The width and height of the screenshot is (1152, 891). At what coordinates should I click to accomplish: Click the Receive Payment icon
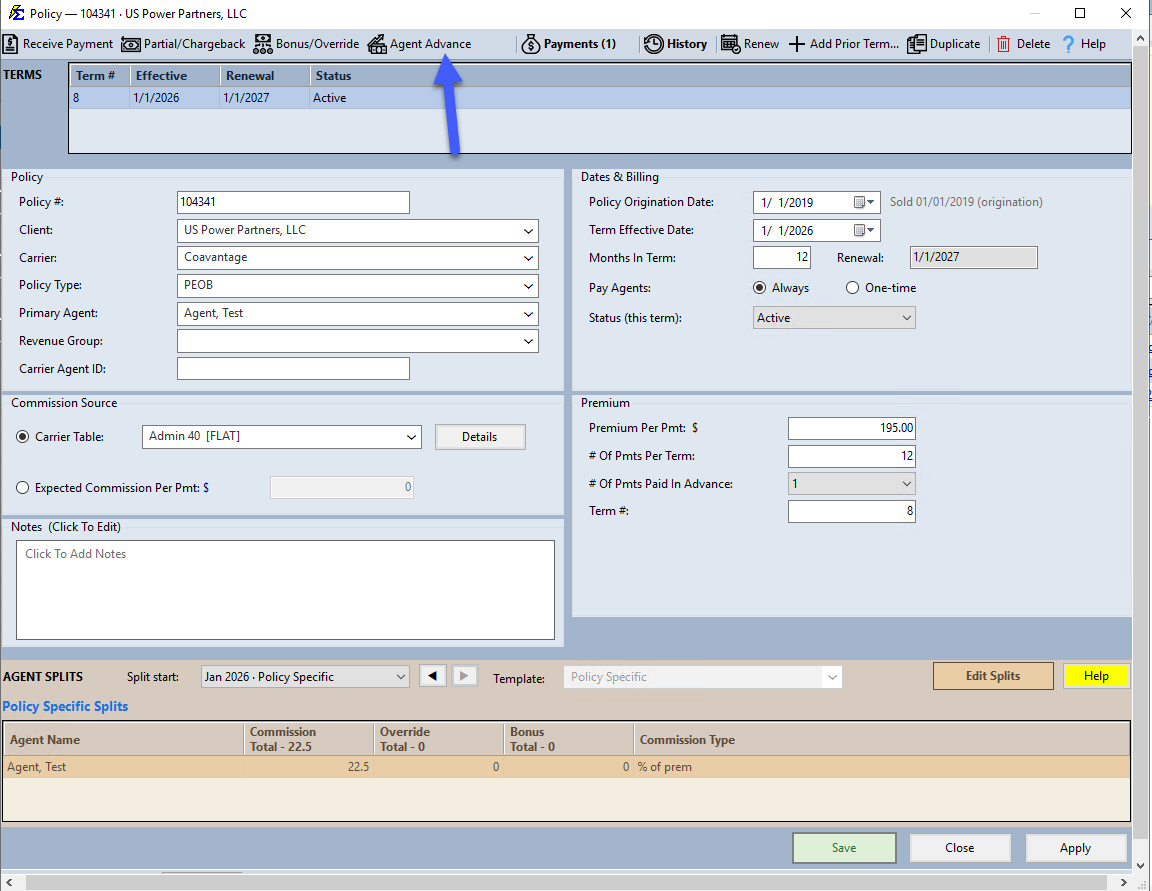point(10,44)
